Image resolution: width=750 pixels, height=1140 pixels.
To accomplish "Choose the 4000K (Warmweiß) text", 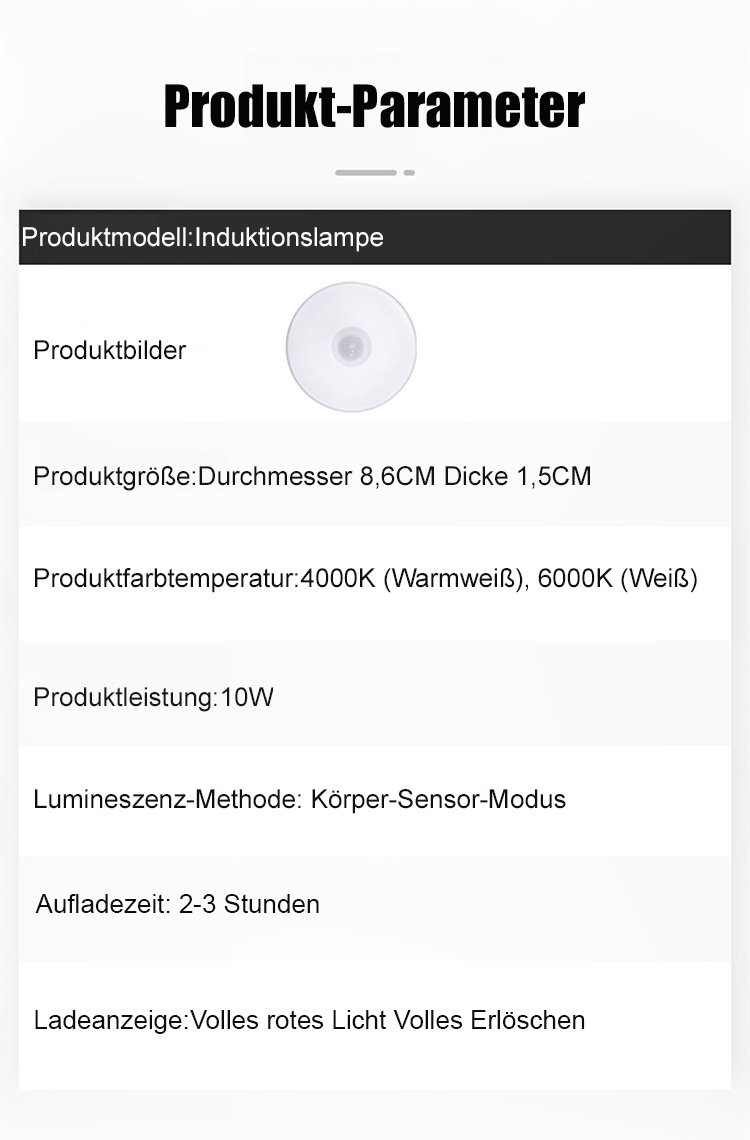I will click(x=412, y=579).
